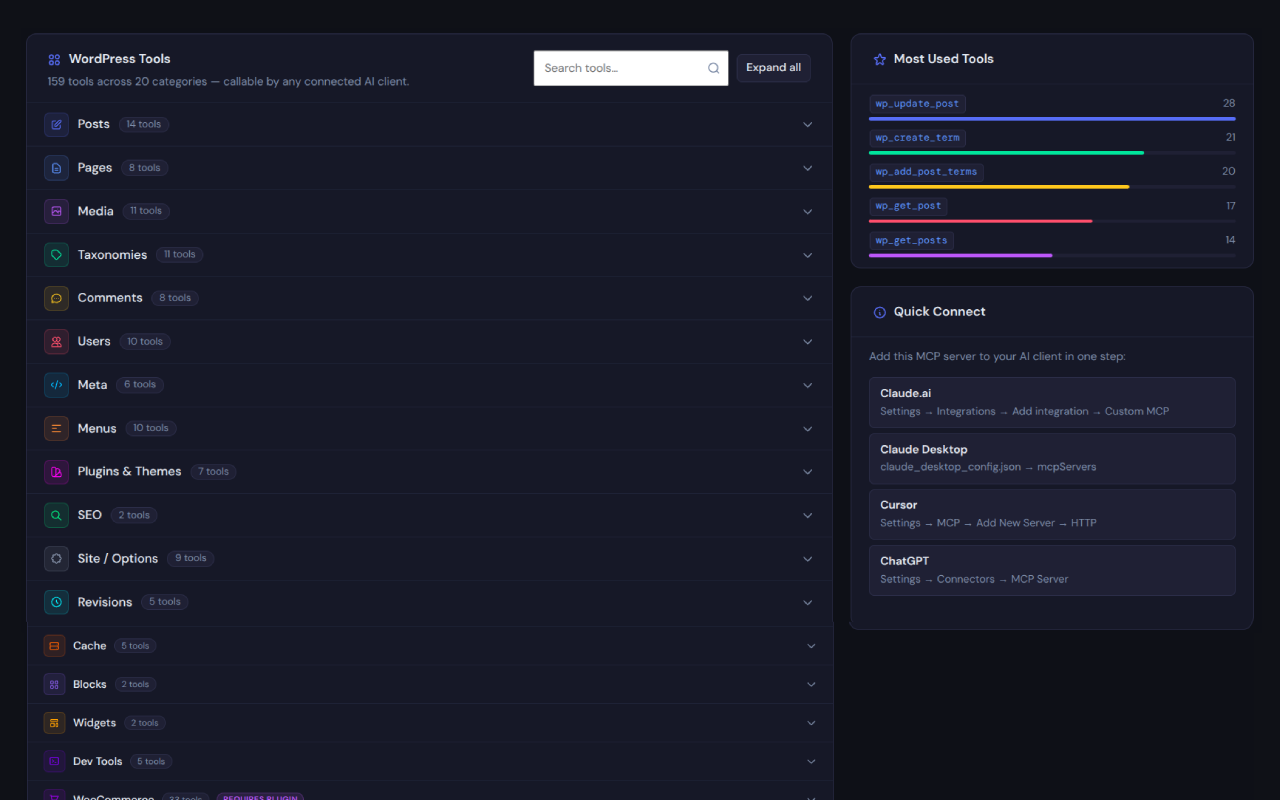Click the SEO magnifier icon
The width and height of the screenshot is (1280, 800).
tap(56, 515)
